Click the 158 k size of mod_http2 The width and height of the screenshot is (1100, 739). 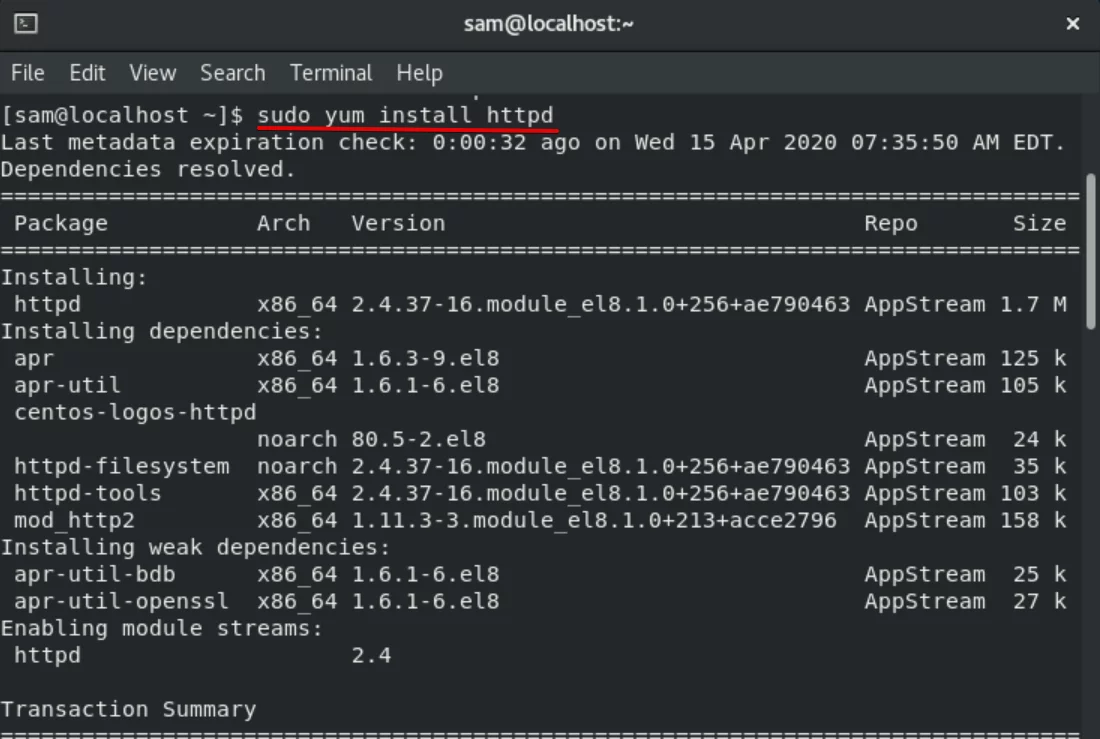pos(1033,521)
